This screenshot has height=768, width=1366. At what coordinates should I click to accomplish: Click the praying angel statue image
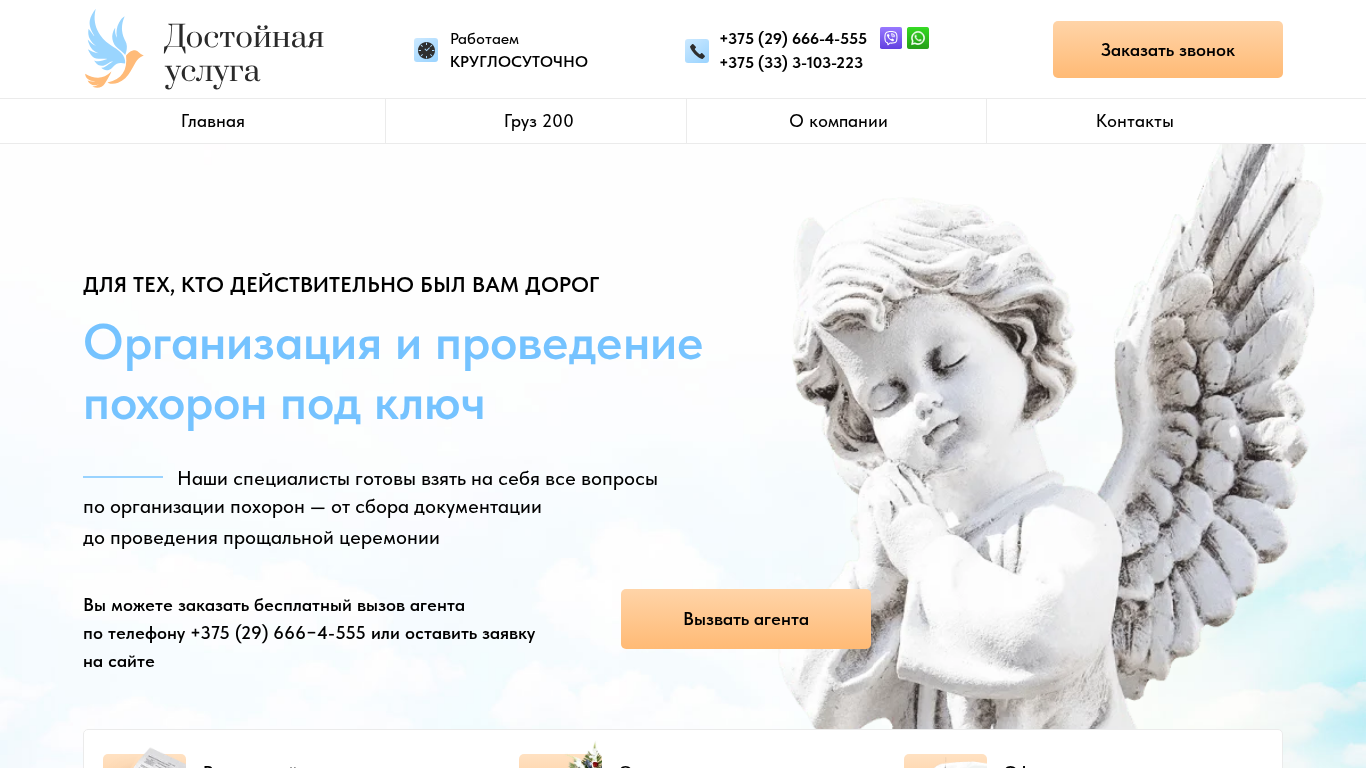click(1040, 440)
